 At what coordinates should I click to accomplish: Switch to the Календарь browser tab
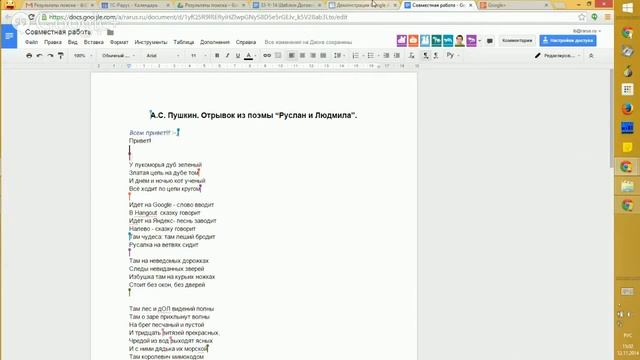[136, 5]
